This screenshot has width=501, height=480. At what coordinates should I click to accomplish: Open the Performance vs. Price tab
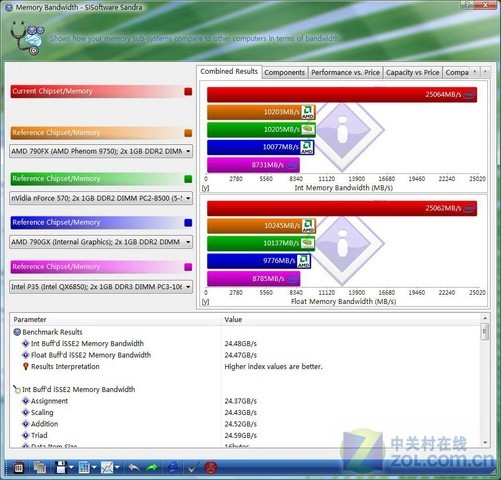pyautogui.click(x=345, y=72)
